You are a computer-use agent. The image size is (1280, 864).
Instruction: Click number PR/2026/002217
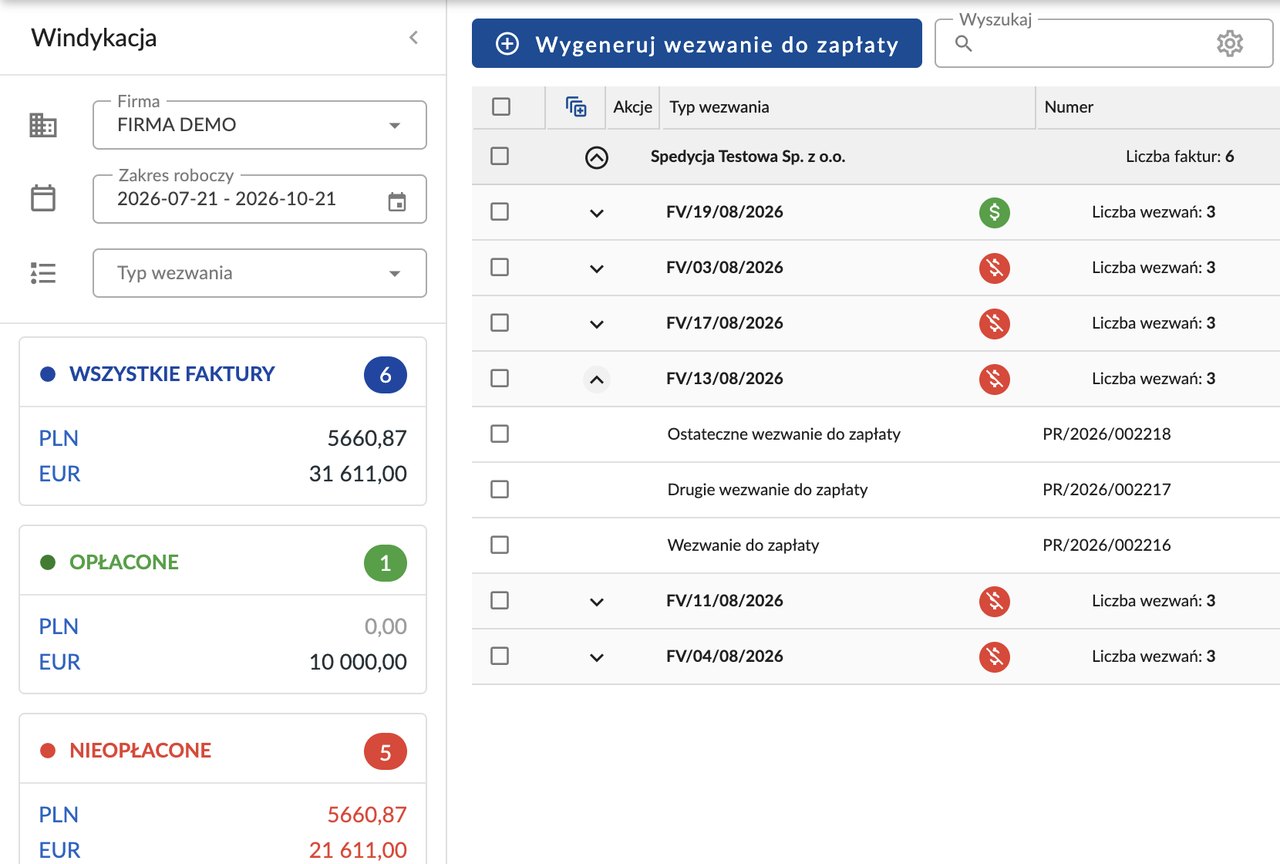pyautogui.click(x=1107, y=489)
